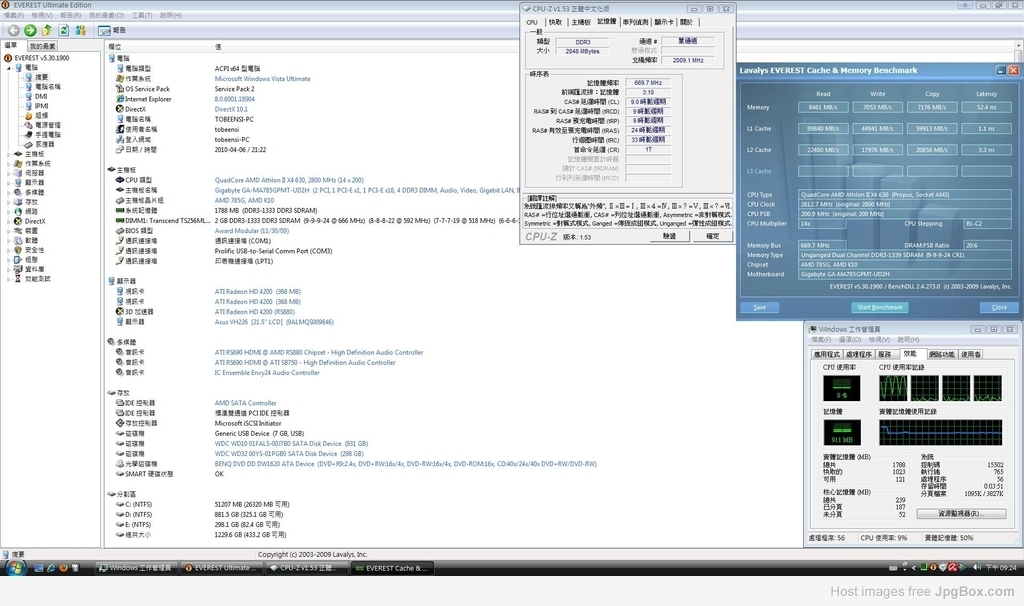Click the grey Back arrow in EVEREST toolbar
The width and height of the screenshot is (1024, 606).
[13, 30]
